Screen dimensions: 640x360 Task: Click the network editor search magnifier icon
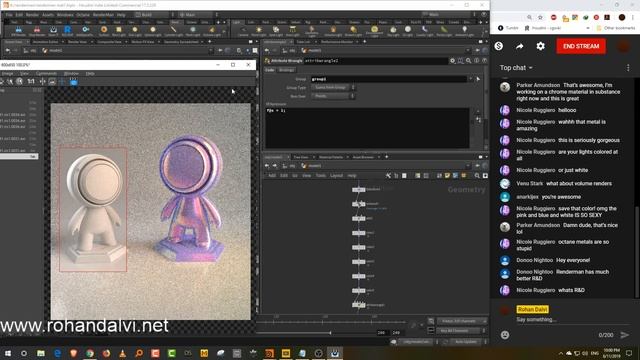pos(477,176)
